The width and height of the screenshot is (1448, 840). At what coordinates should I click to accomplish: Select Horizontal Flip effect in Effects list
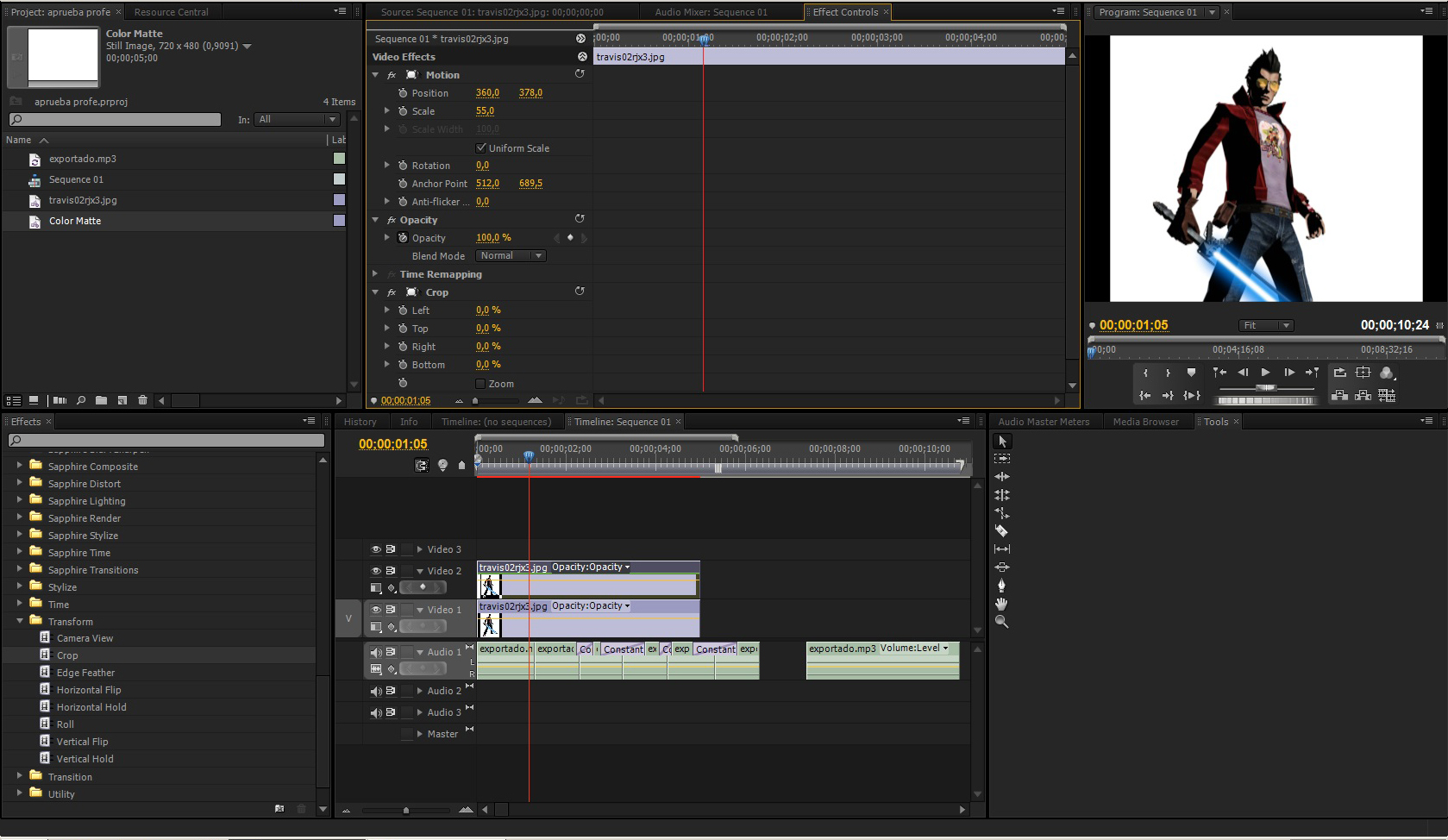click(x=89, y=690)
